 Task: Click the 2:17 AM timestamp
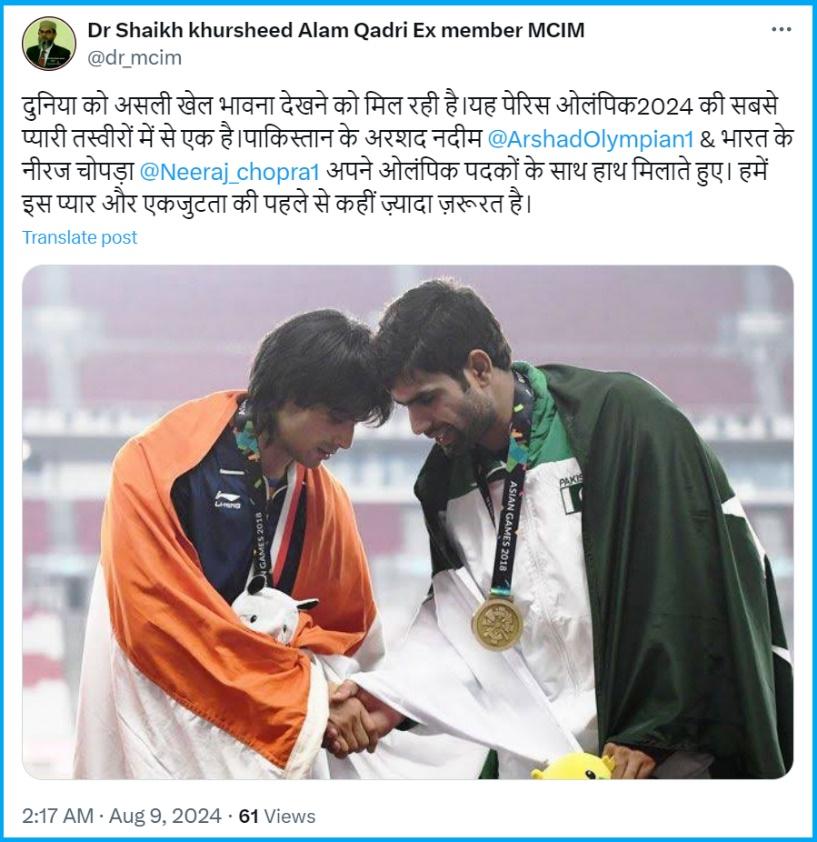[58, 816]
